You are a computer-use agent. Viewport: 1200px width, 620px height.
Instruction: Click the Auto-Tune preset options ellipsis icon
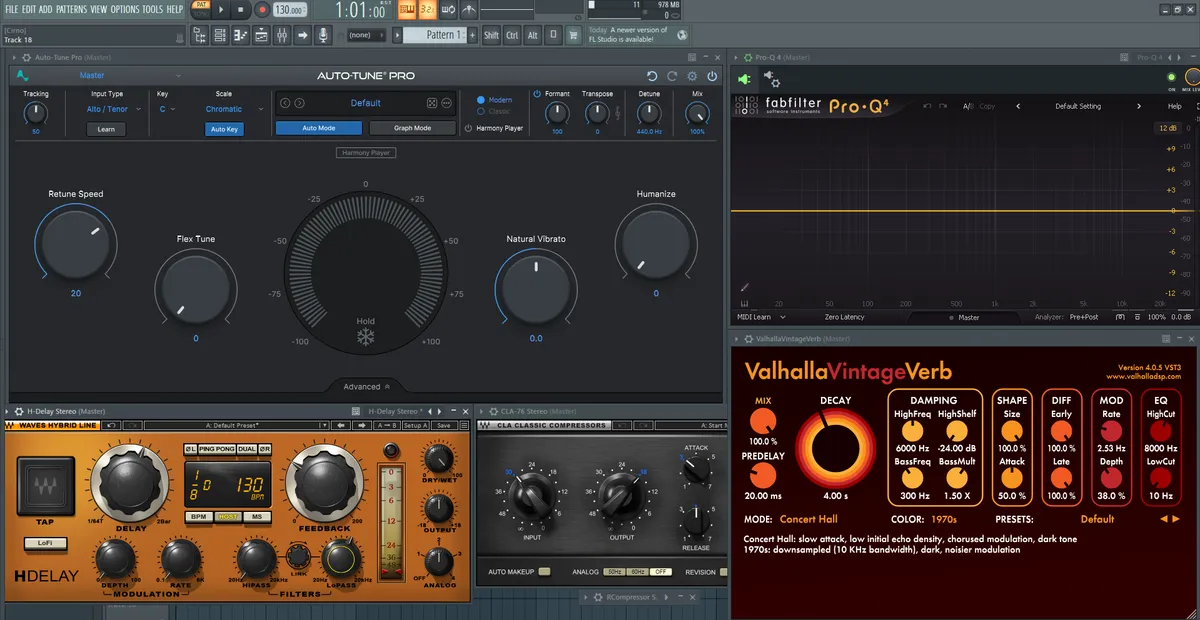447,103
